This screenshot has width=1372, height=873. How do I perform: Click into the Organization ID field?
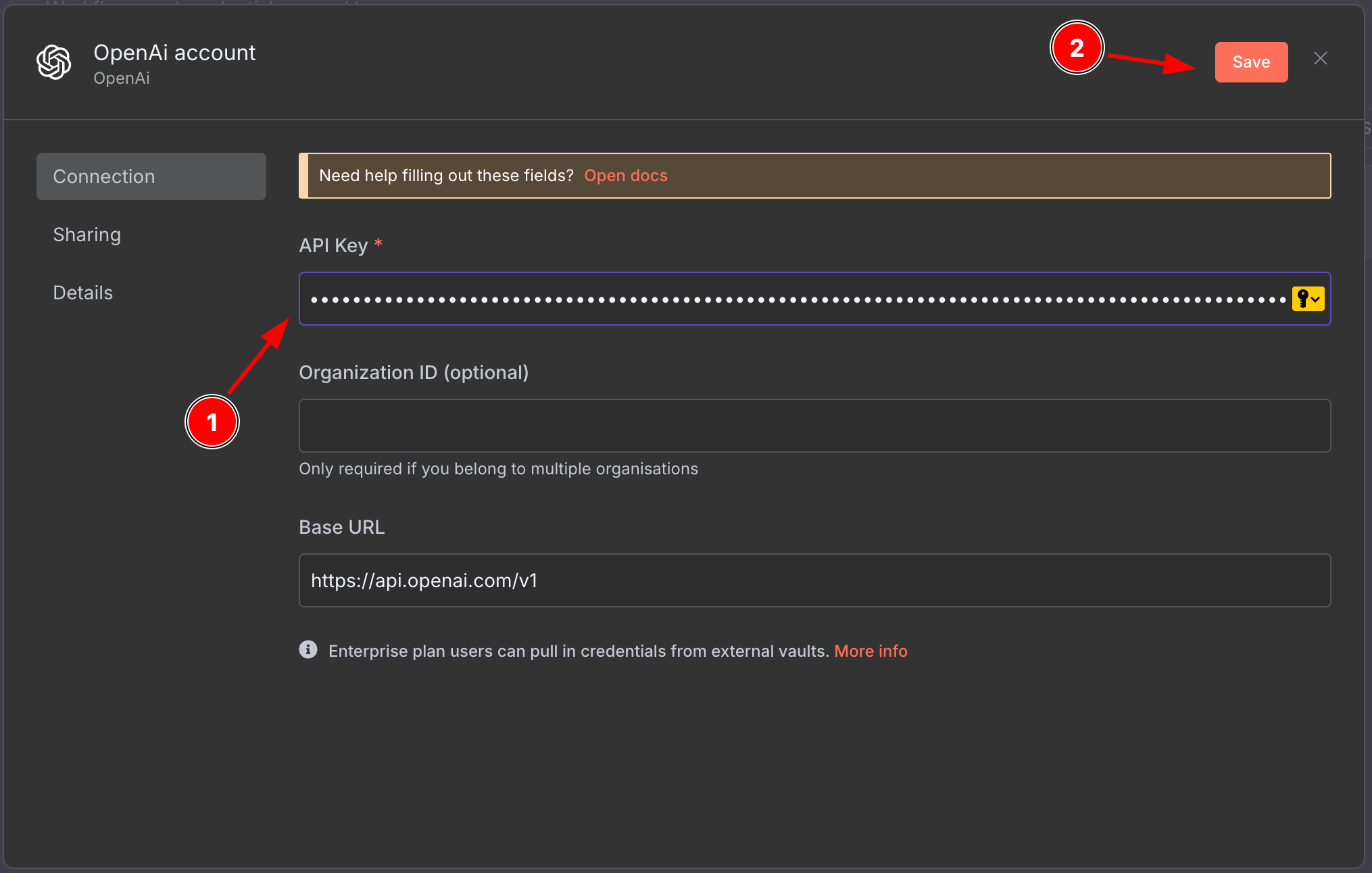point(815,426)
